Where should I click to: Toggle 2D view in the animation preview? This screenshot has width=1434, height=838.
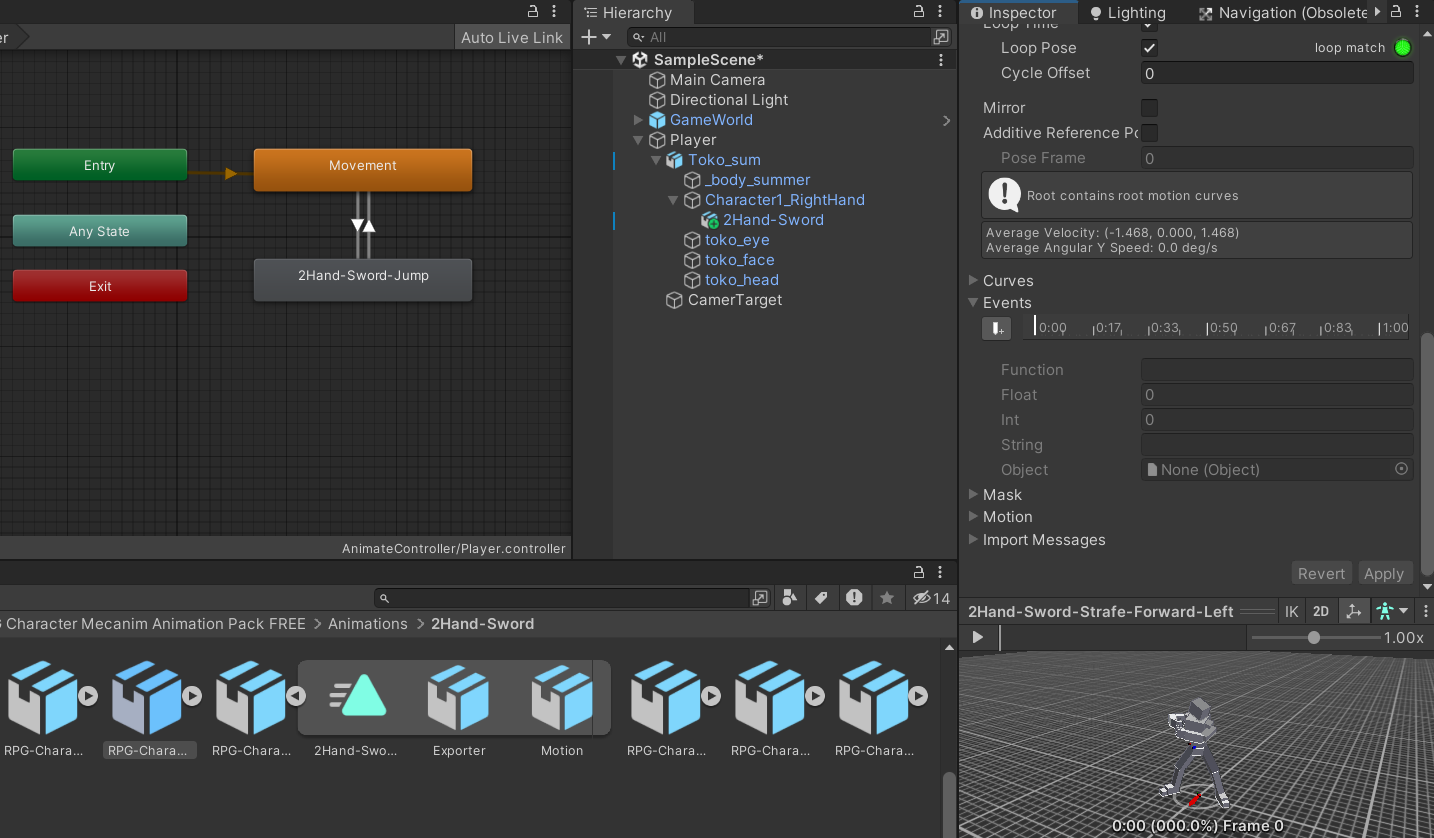click(1321, 611)
